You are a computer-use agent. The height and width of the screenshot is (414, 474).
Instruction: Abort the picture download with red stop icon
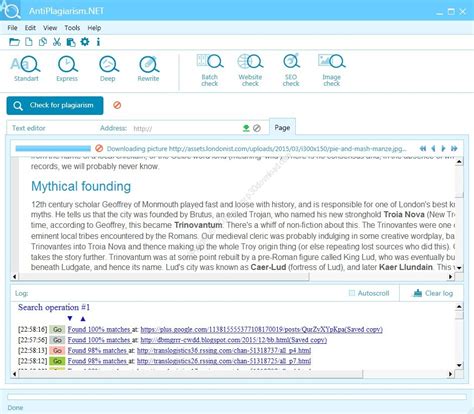point(99,148)
